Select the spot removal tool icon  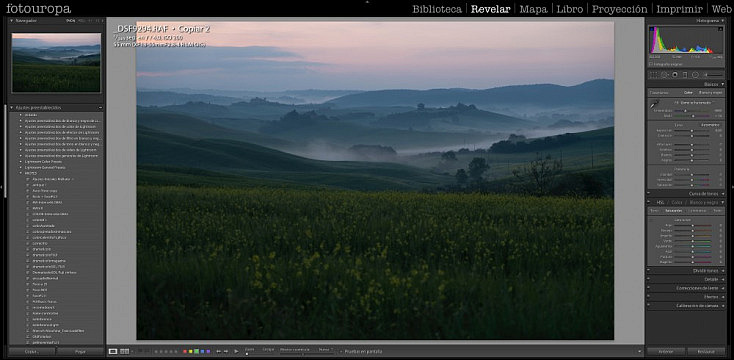[x=664, y=75]
